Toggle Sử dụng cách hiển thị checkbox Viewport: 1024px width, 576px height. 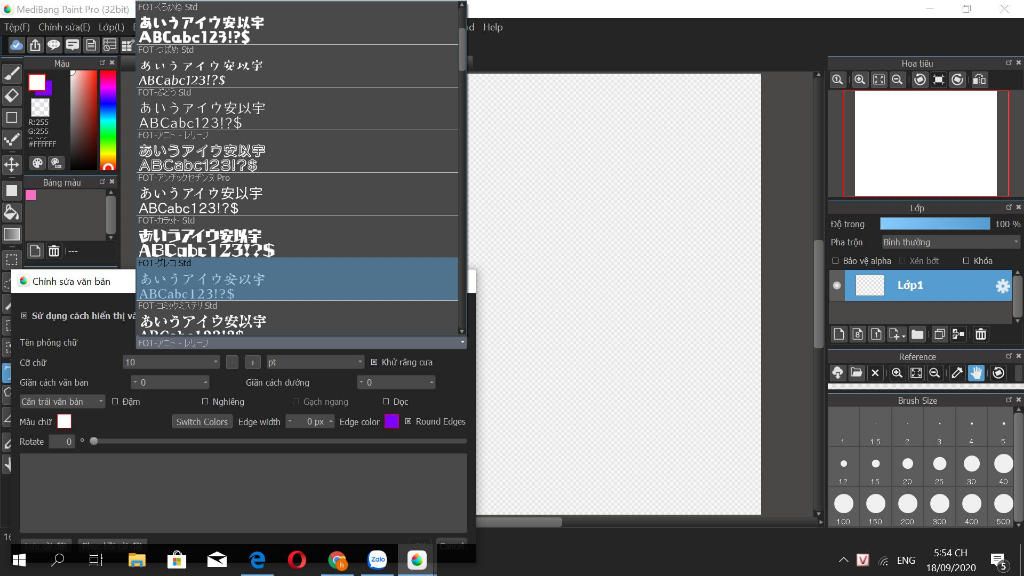click(24, 315)
